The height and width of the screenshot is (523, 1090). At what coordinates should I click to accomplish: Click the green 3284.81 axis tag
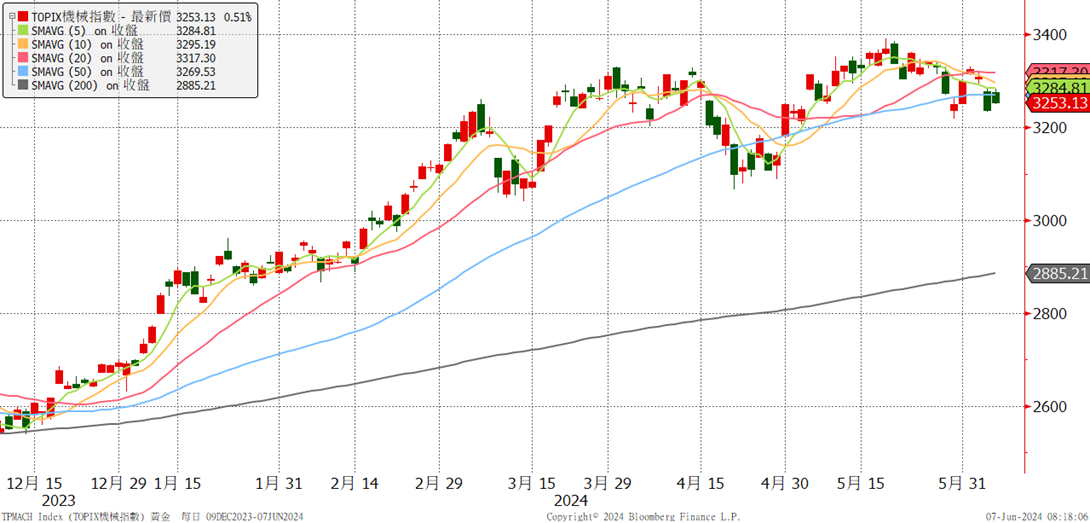(x=1057, y=88)
